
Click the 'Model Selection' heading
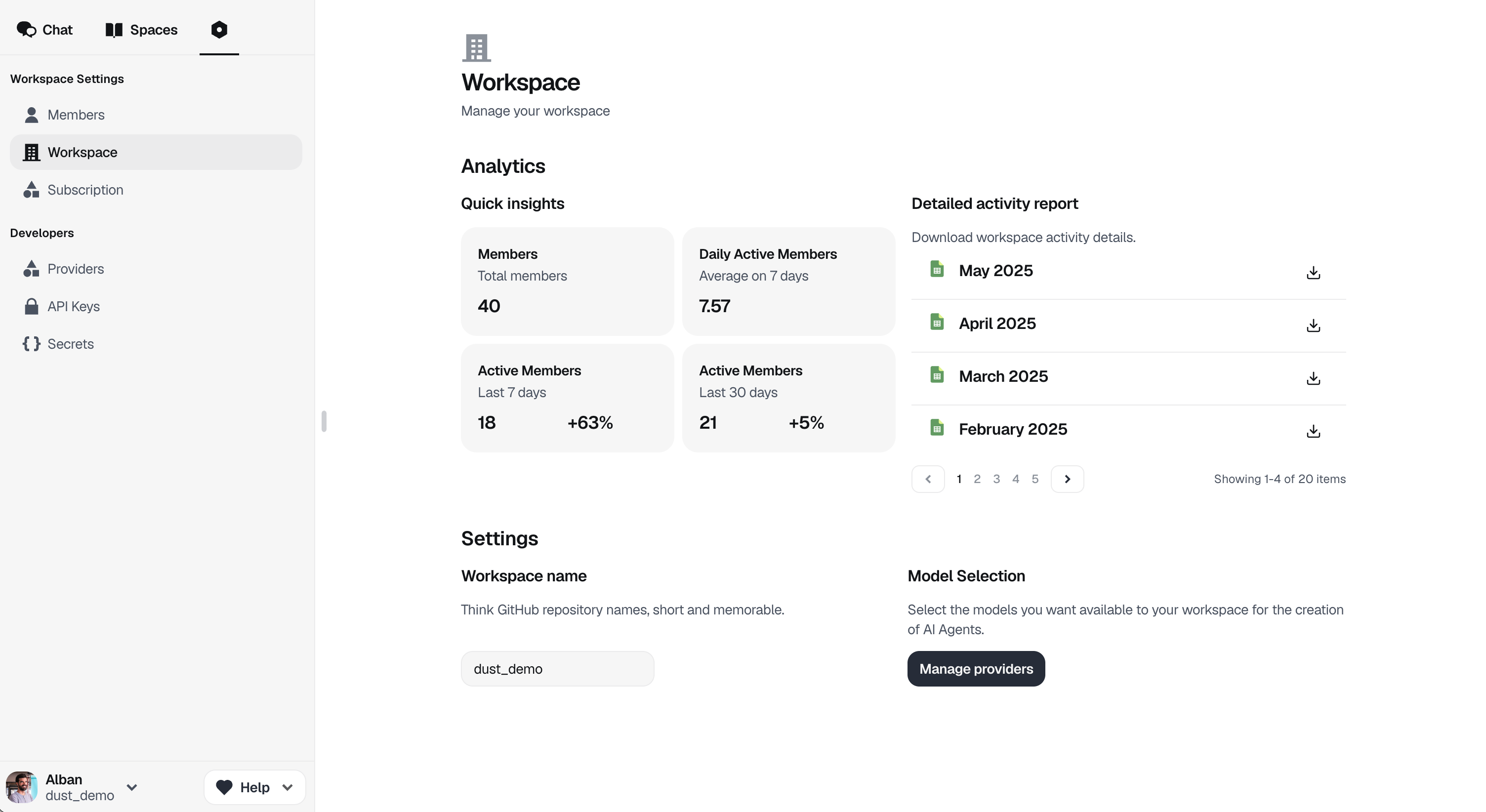(x=966, y=576)
